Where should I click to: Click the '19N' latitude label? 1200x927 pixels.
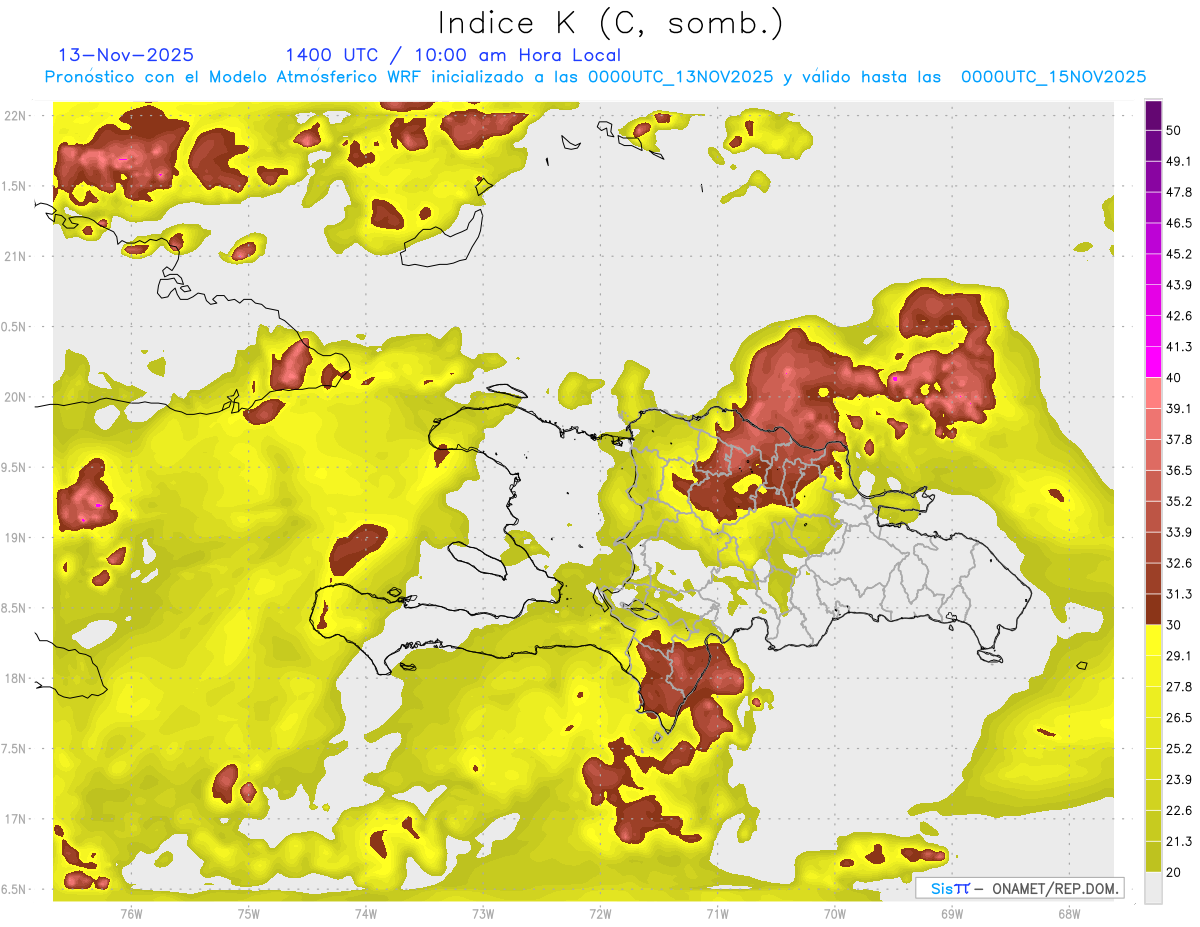(16, 537)
